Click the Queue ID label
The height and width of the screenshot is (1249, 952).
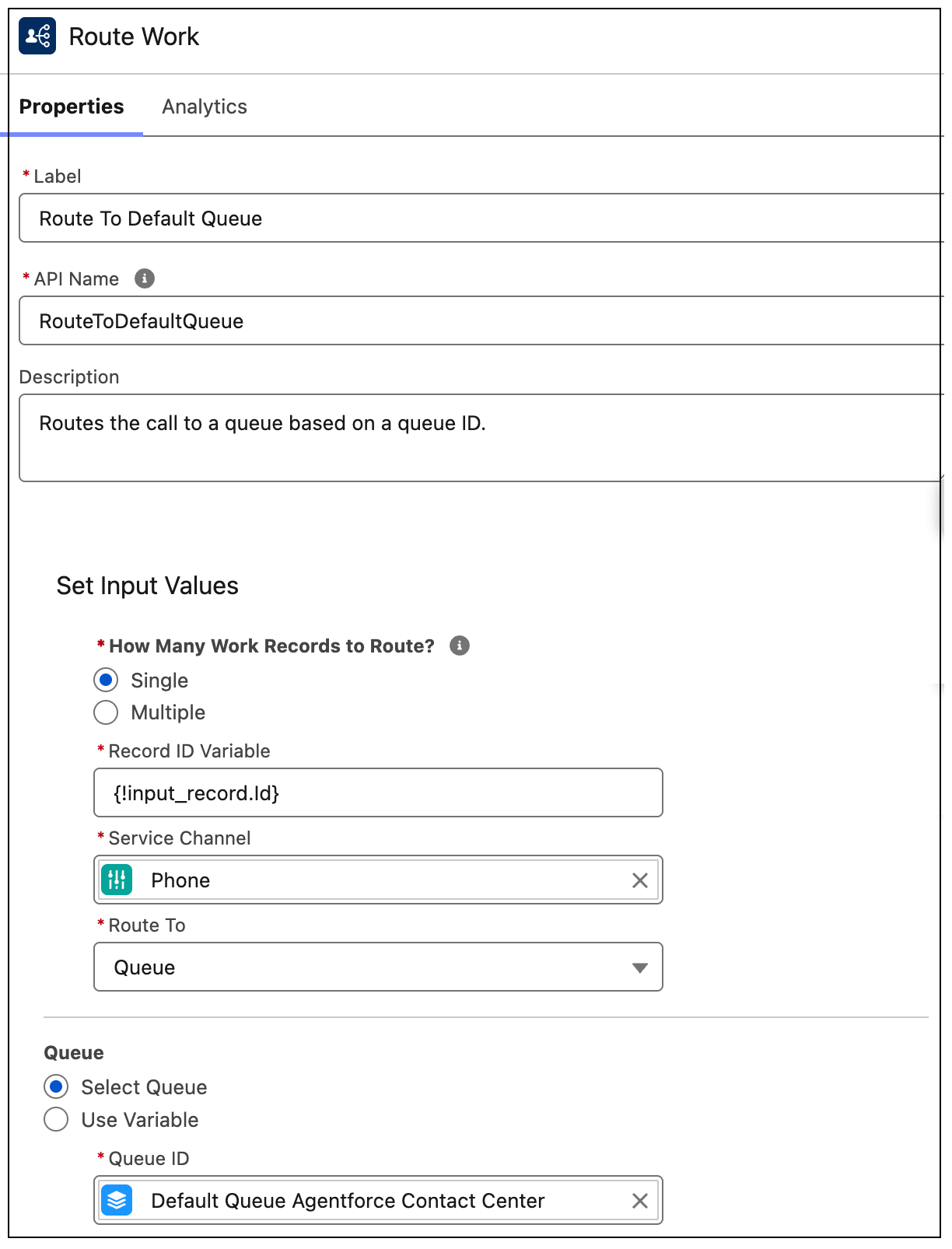(149, 1159)
